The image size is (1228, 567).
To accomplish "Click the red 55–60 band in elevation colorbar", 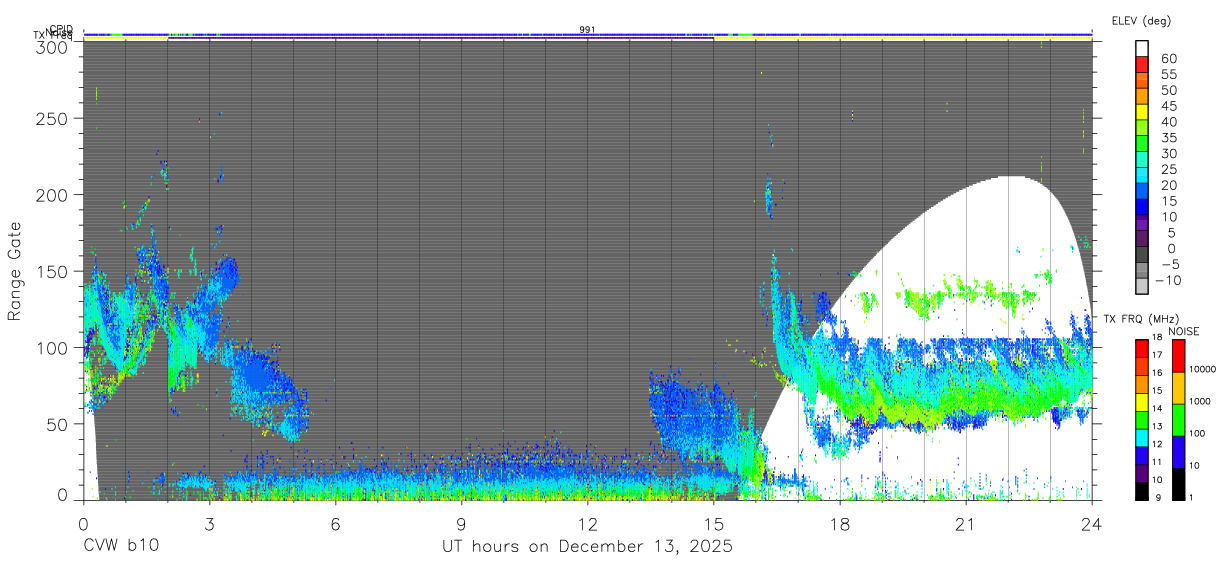I will pyautogui.click(x=1142, y=63).
